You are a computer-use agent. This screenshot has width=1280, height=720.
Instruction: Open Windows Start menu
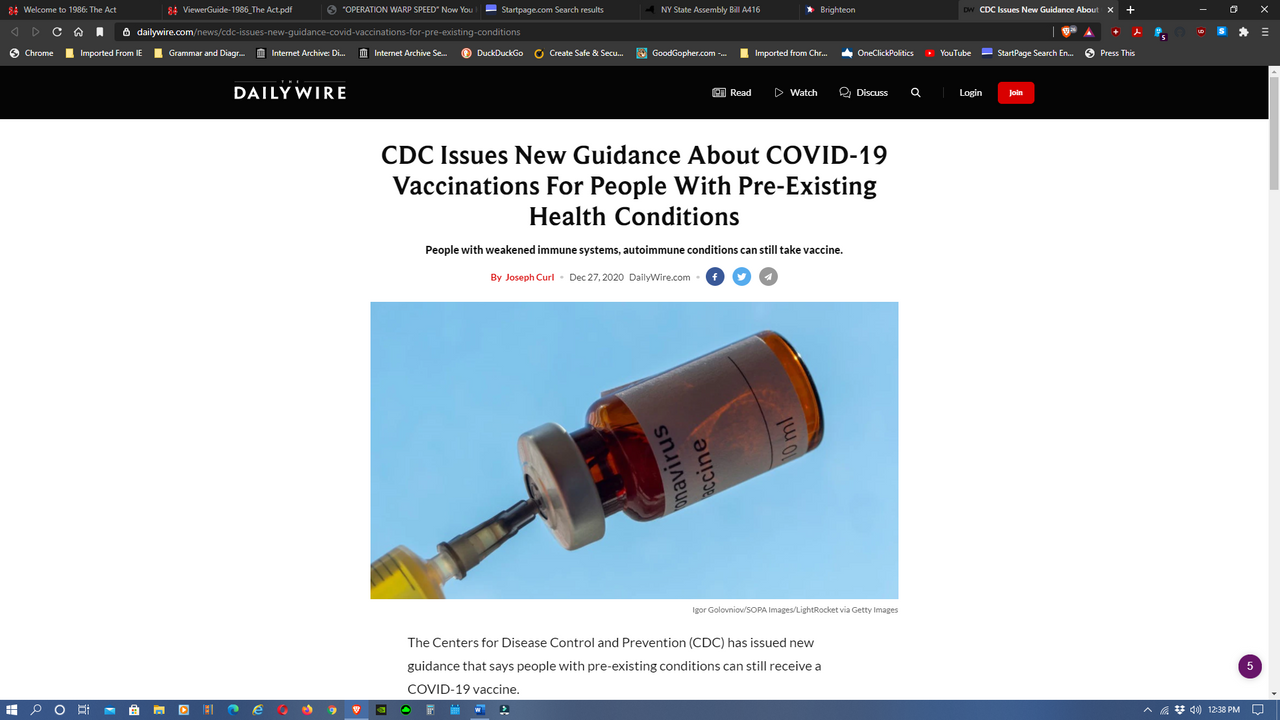12,710
